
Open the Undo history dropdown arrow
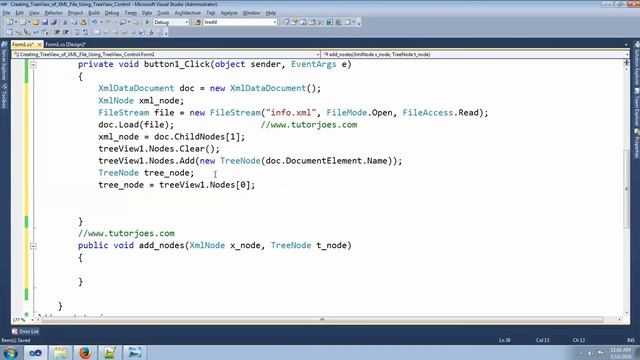pos(101,22)
